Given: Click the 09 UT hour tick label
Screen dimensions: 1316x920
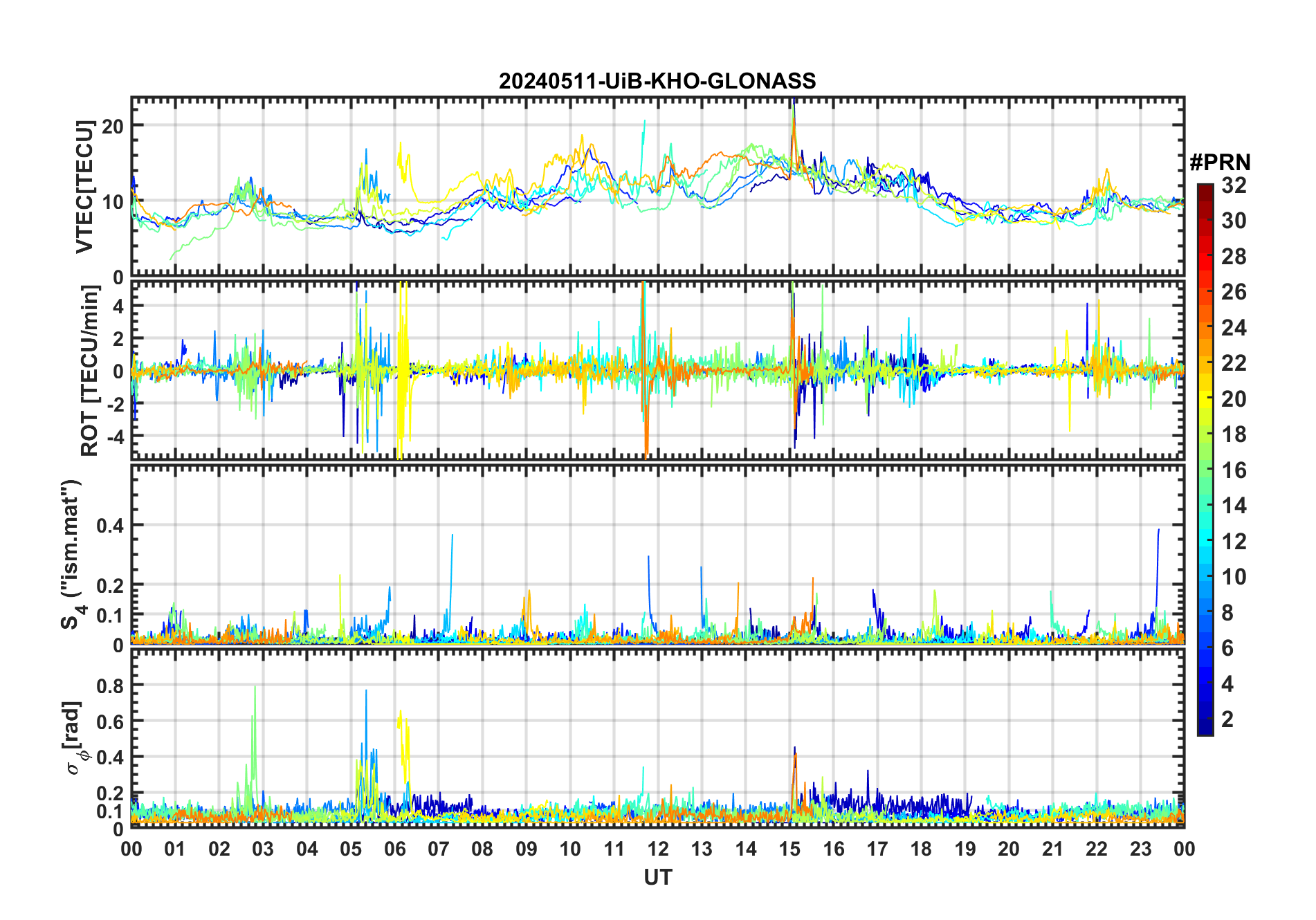Looking at the screenshot, I should [527, 849].
